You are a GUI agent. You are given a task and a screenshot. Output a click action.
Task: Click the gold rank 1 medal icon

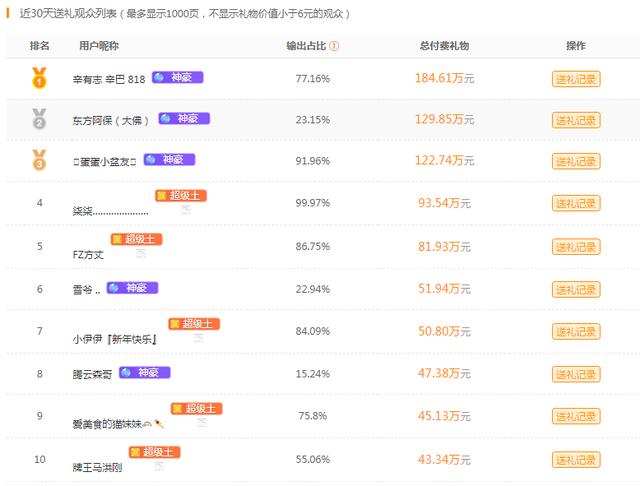[x=39, y=78]
